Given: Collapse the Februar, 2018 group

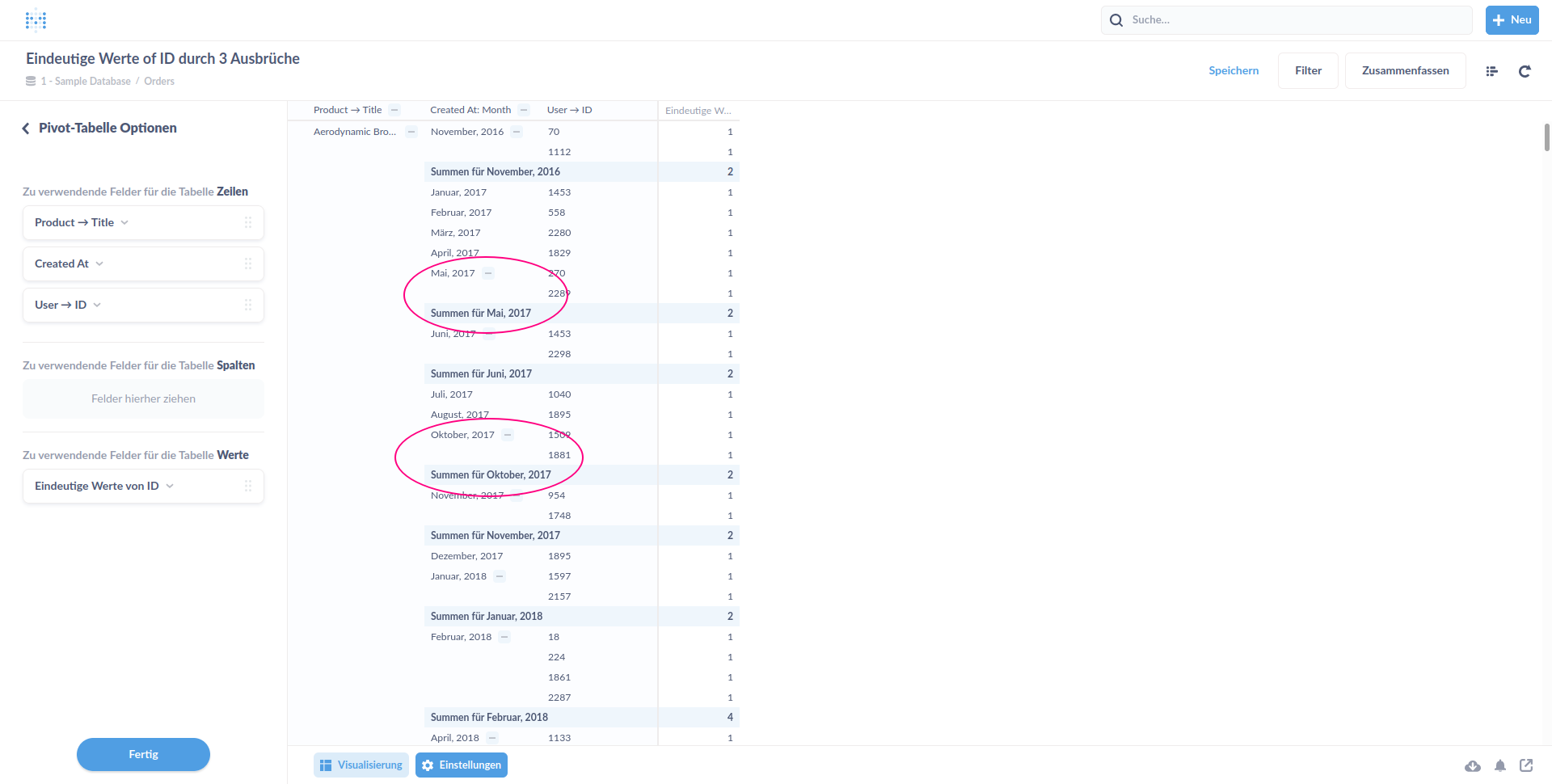Looking at the screenshot, I should point(504,637).
